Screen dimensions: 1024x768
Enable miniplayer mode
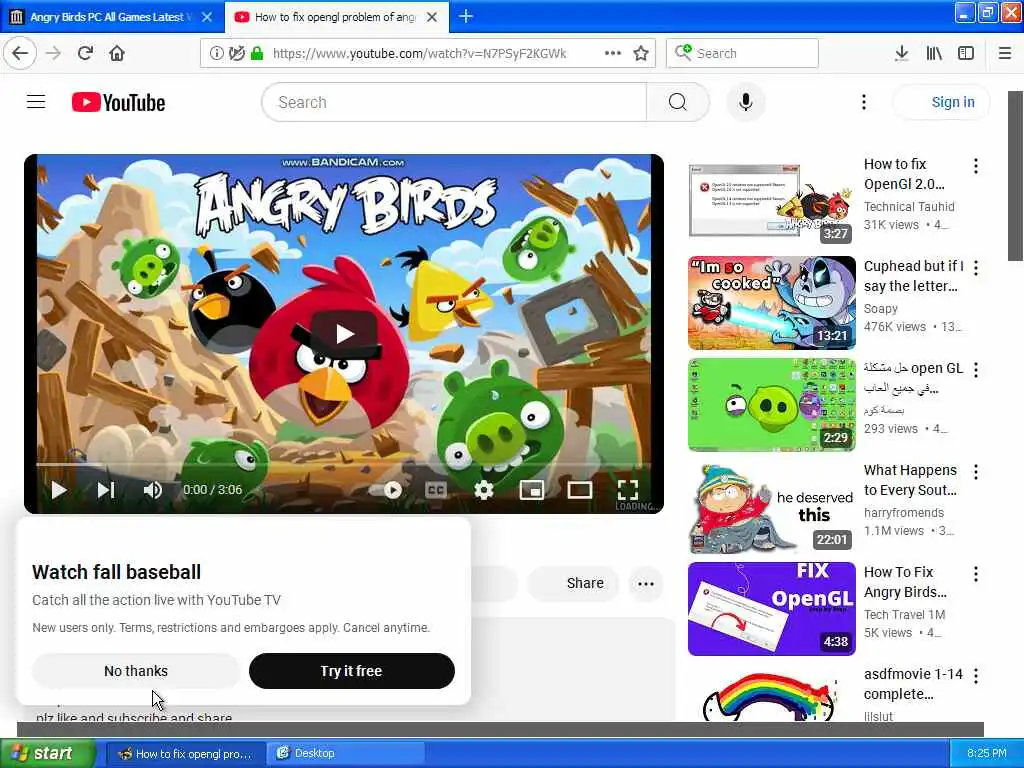coord(532,490)
